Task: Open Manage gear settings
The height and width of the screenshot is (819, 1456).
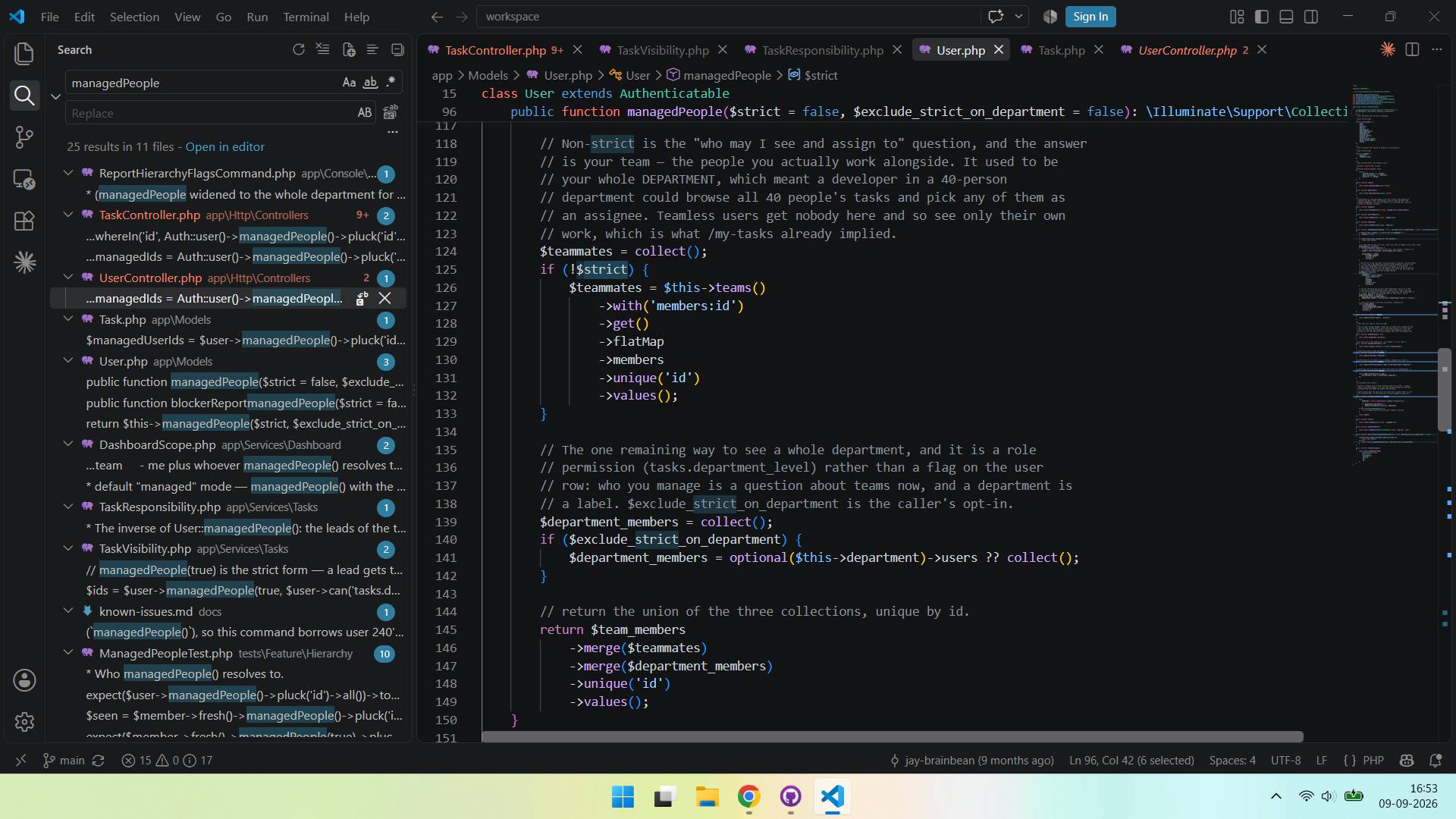Action: [24, 721]
